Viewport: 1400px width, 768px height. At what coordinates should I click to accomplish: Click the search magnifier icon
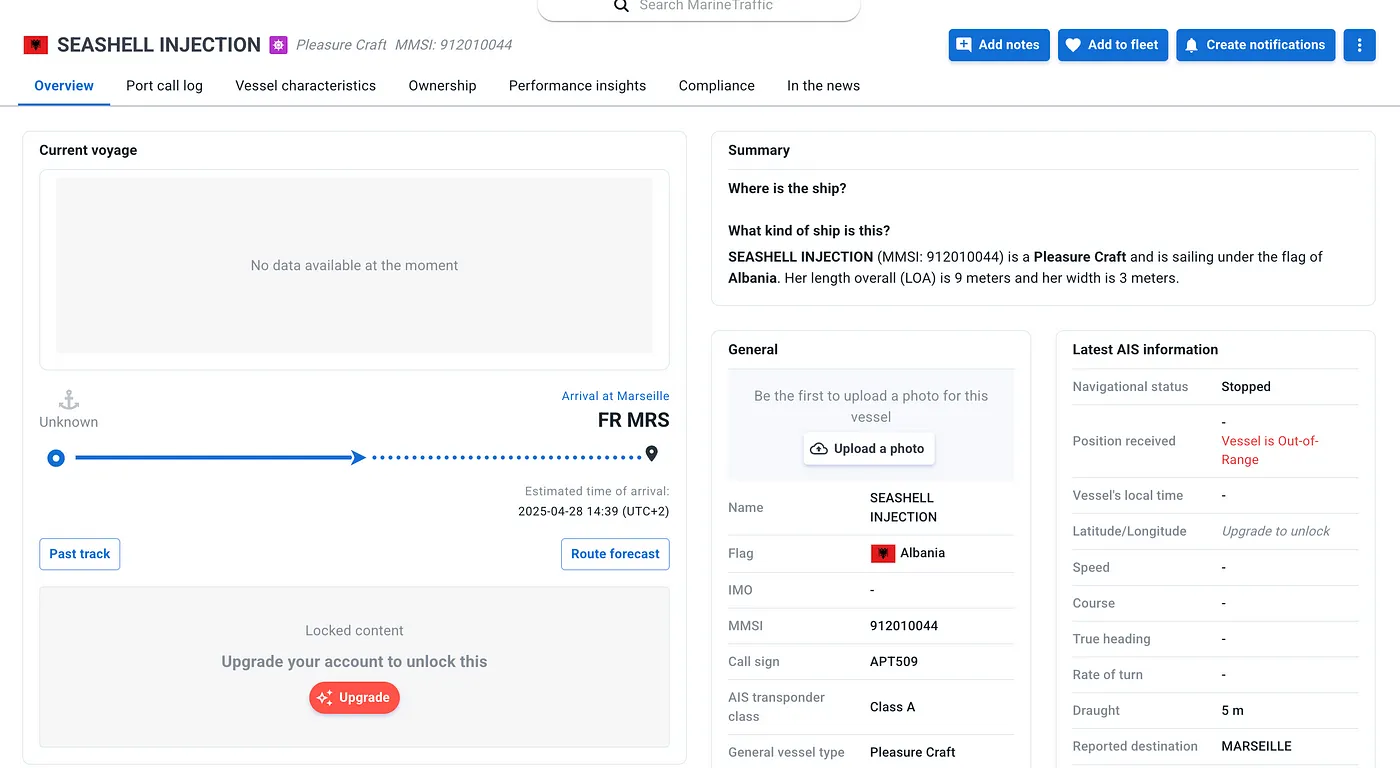pyautogui.click(x=621, y=6)
